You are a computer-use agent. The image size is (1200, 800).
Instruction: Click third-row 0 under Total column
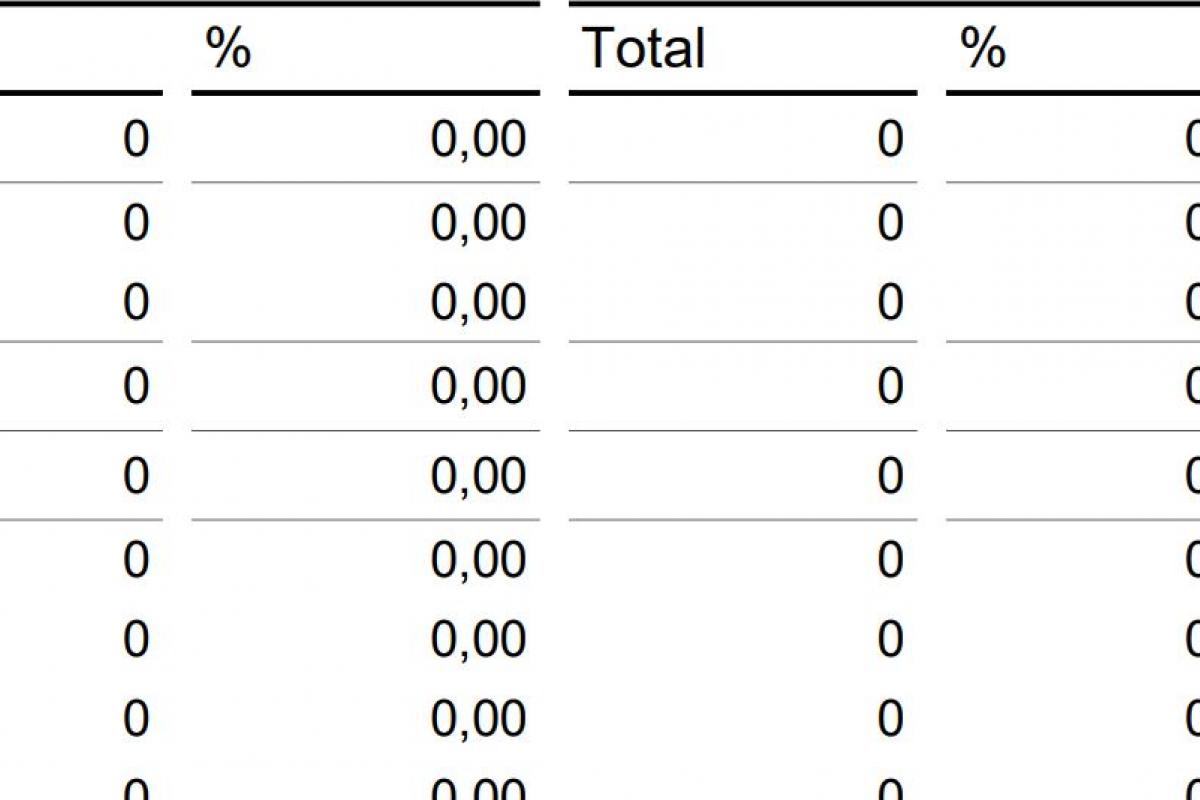click(890, 303)
